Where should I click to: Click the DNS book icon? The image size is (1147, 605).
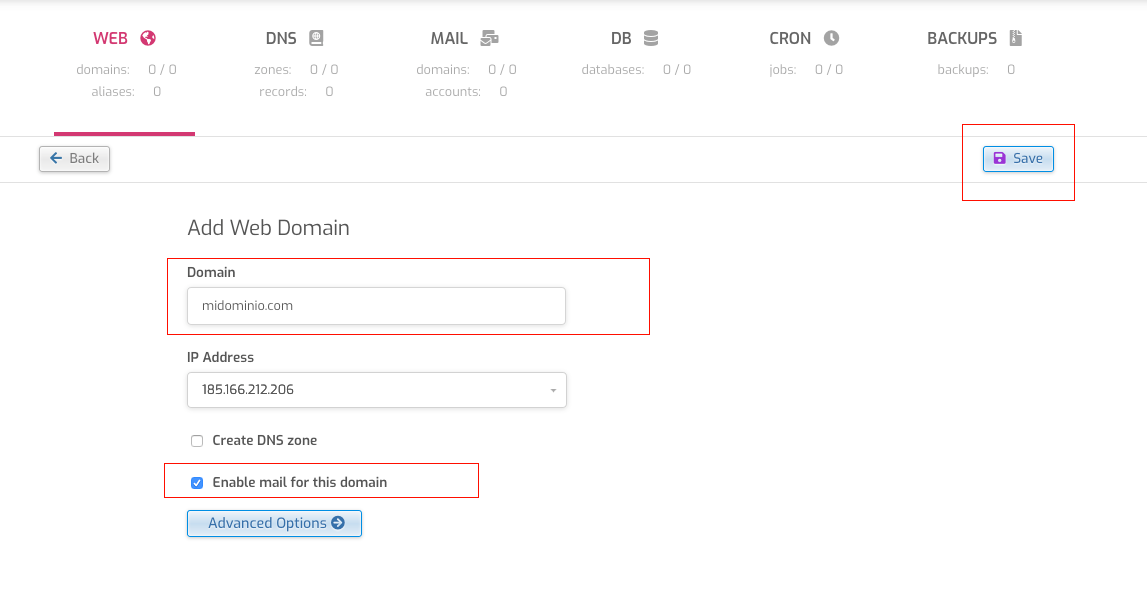[316, 38]
